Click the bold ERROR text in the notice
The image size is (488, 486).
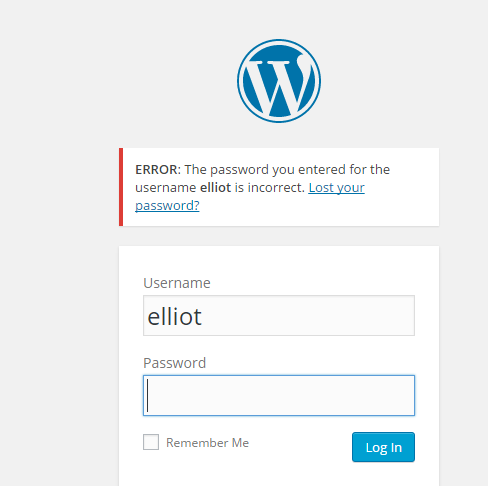click(x=158, y=170)
